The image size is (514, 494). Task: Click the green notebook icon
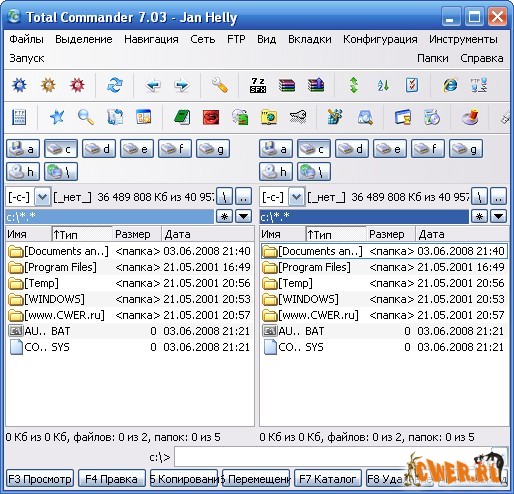point(182,117)
